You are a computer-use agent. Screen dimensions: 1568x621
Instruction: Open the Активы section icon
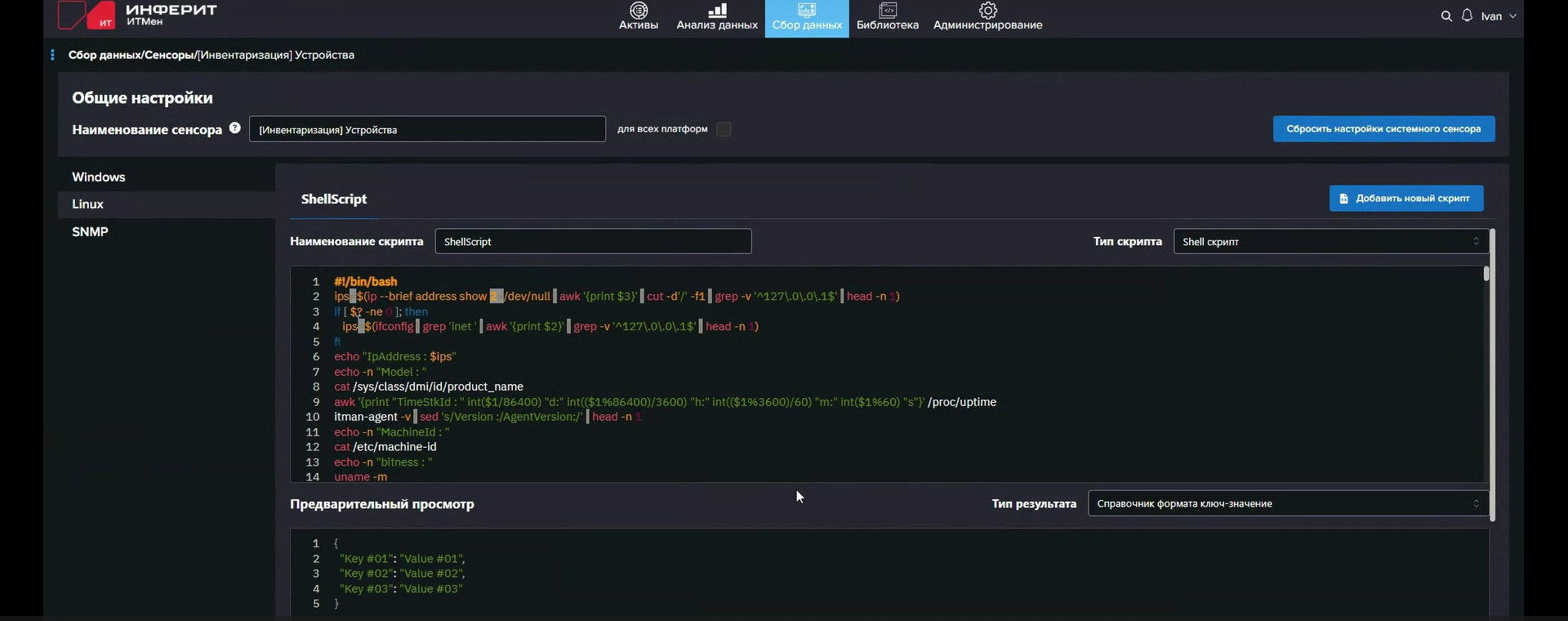pyautogui.click(x=639, y=11)
